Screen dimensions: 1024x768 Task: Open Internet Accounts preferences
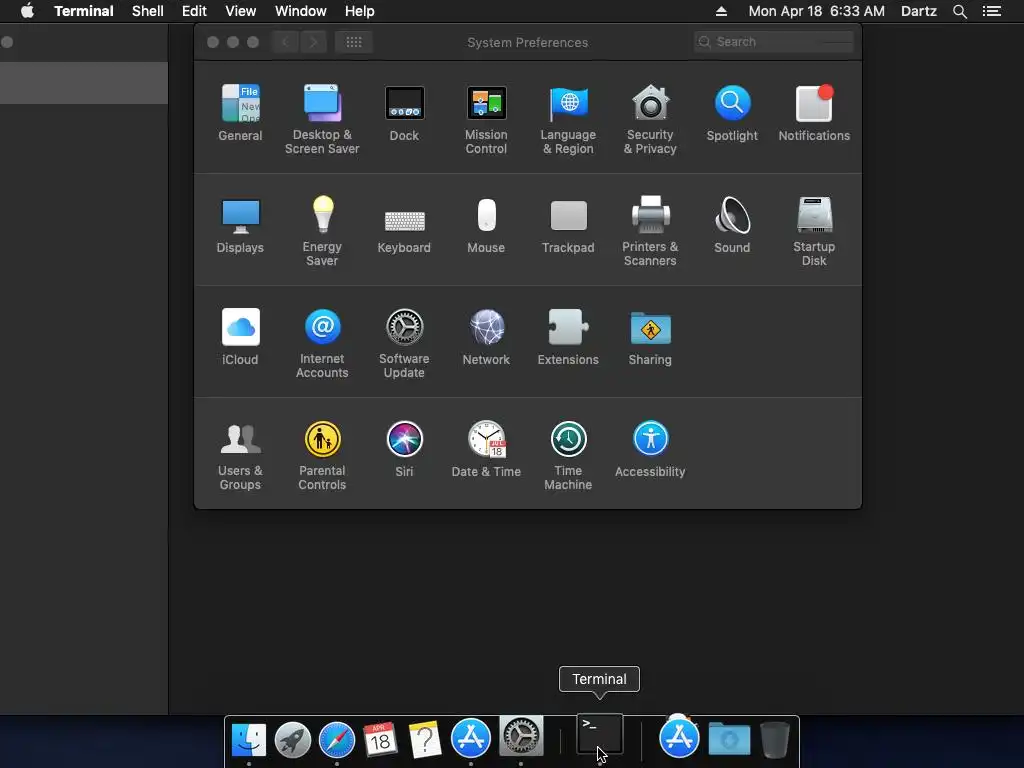[322, 344]
